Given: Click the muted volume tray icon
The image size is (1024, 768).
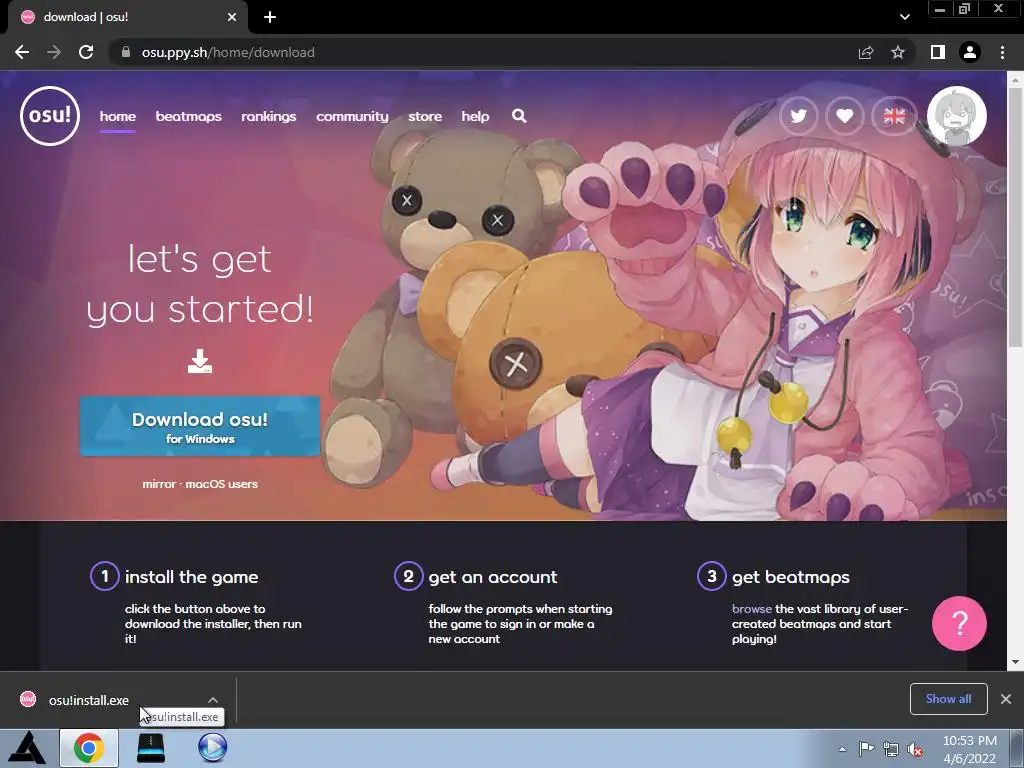Looking at the screenshot, I should tap(916, 749).
